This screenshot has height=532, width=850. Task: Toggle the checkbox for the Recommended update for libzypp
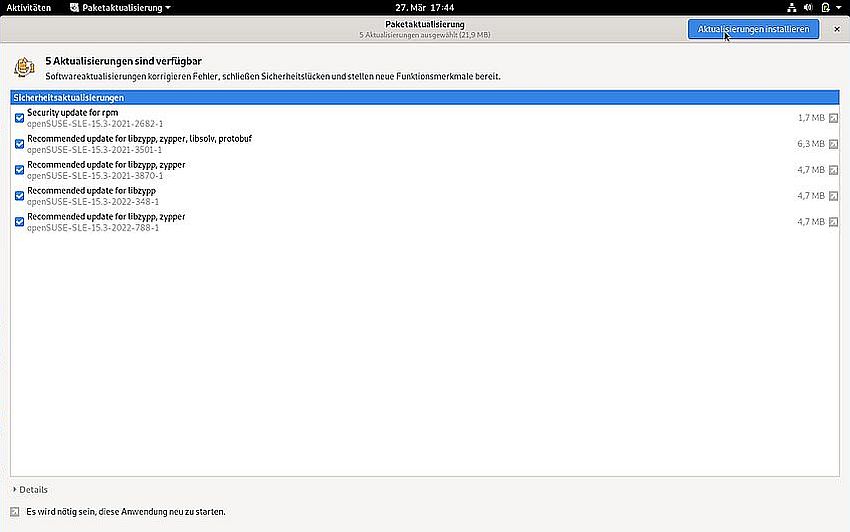click(20, 196)
